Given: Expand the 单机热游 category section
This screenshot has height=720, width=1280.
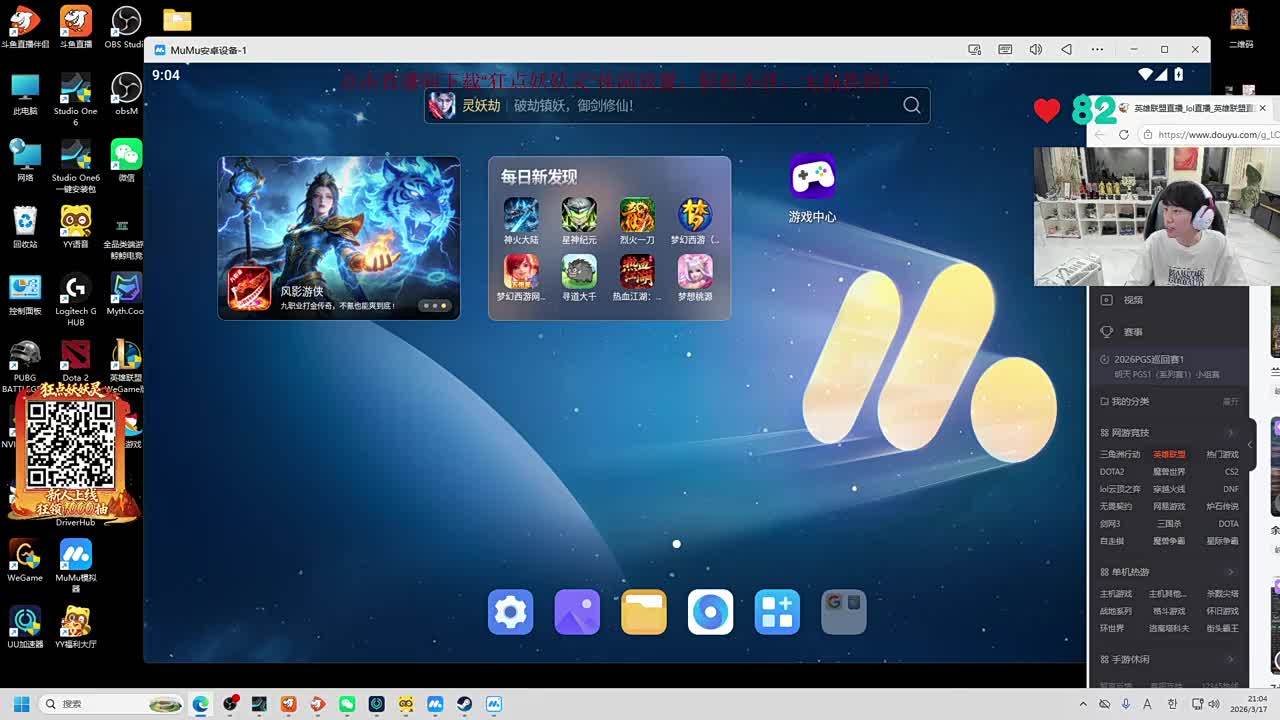Looking at the screenshot, I should coord(1231,572).
